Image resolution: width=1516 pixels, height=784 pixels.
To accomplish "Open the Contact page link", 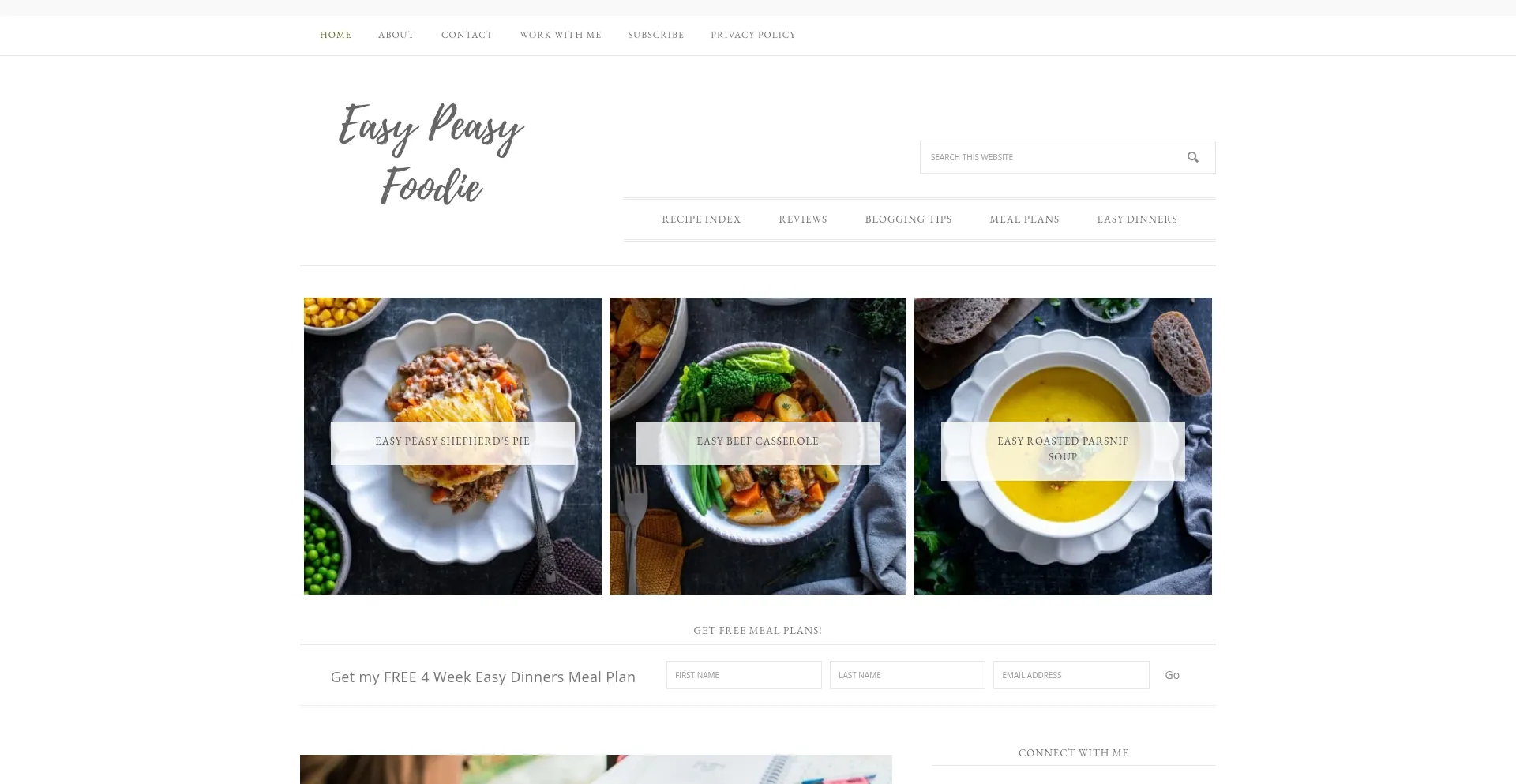I will point(467,35).
